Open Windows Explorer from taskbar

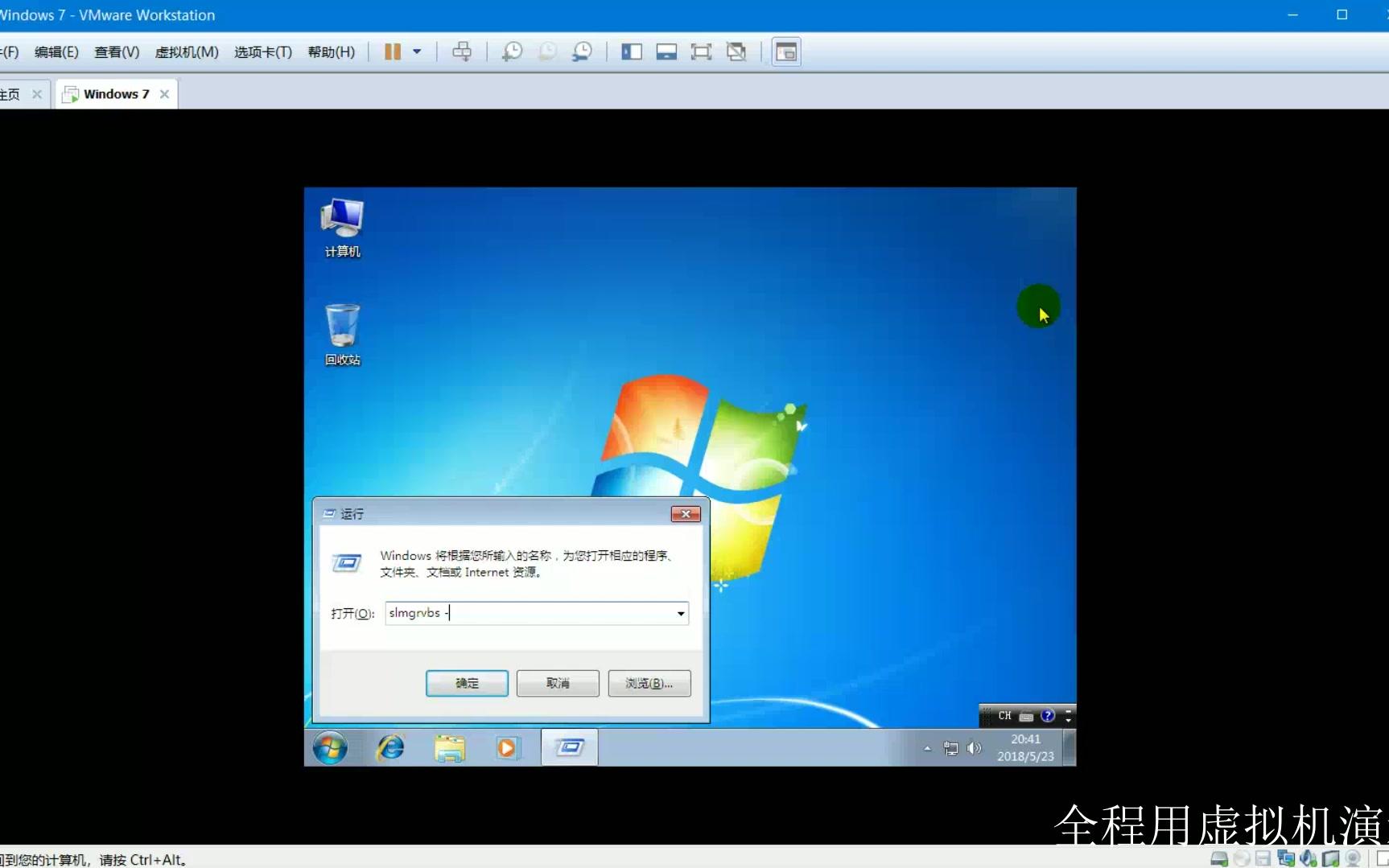click(450, 747)
